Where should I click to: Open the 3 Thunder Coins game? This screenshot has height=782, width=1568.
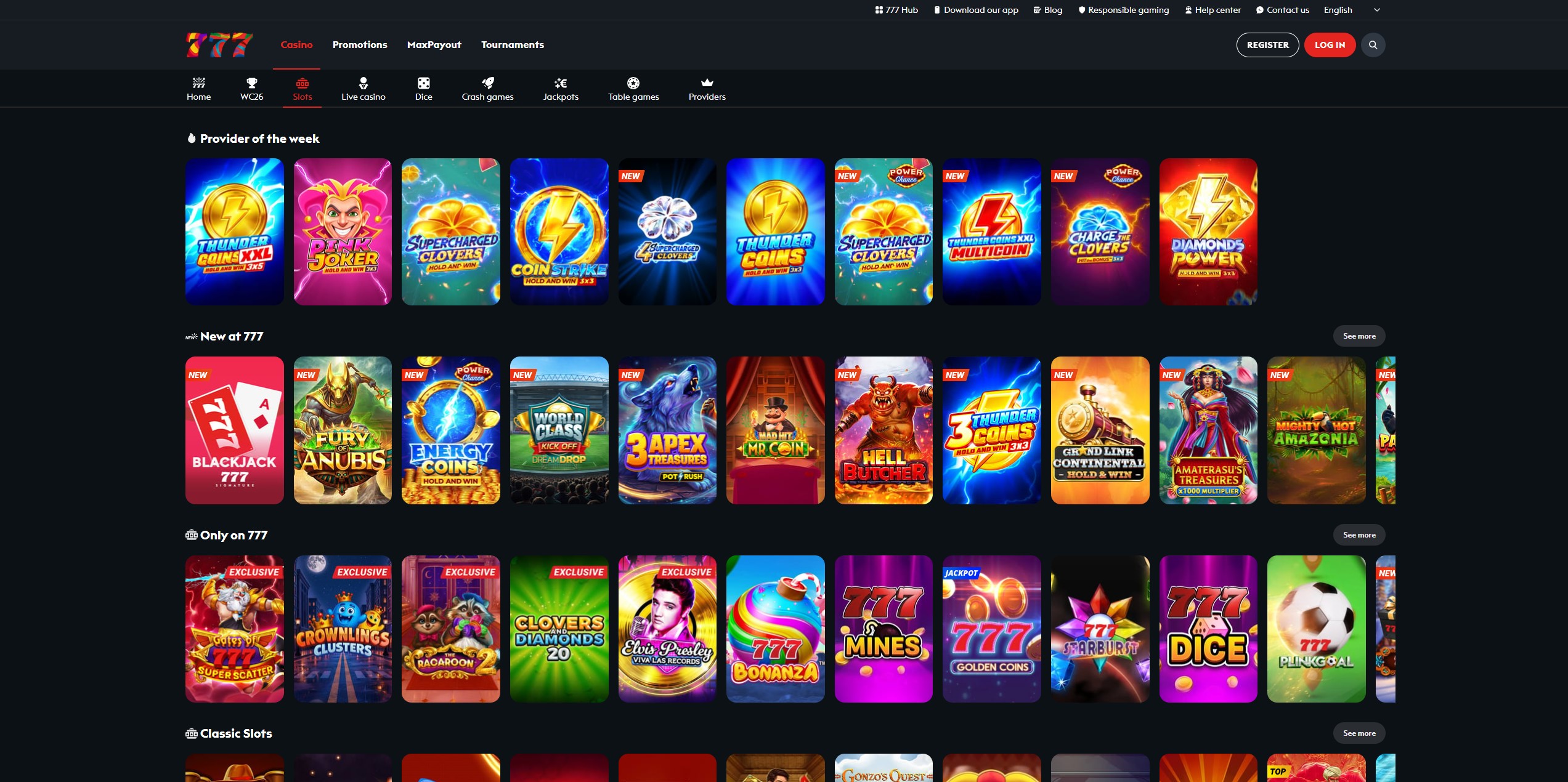(992, 430)
